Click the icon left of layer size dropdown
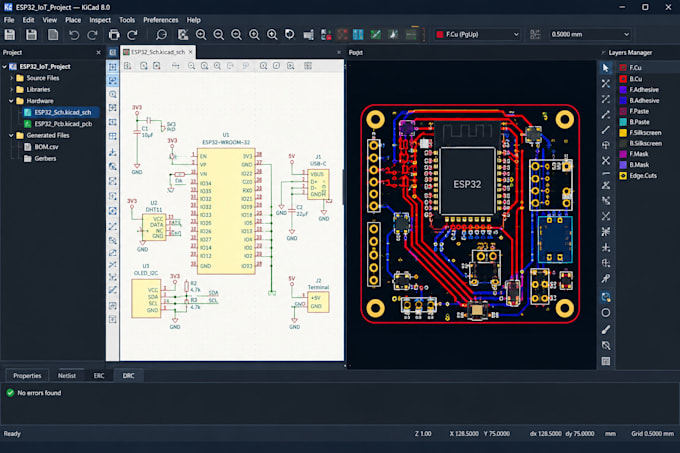The height and width of the screenshot is (453, 680). [x=535, y=34]
